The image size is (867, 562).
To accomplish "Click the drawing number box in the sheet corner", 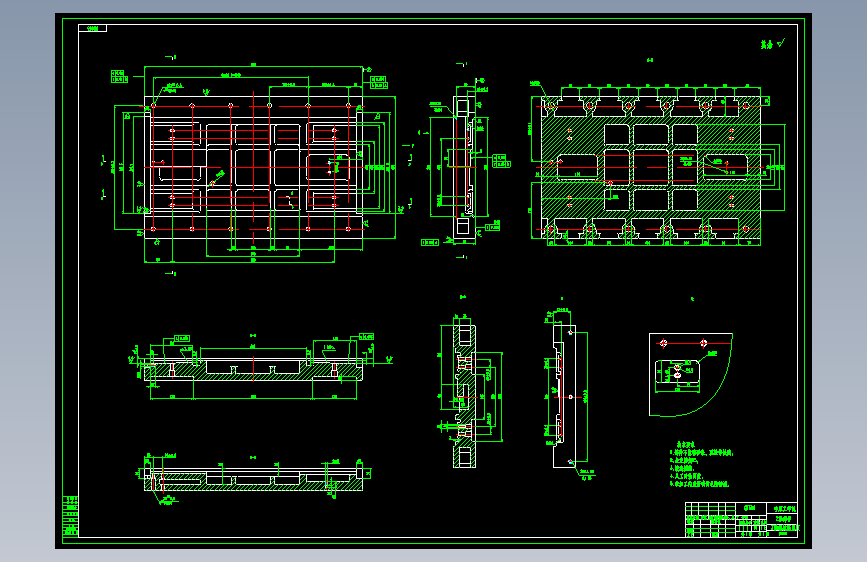I will [92, 28].
